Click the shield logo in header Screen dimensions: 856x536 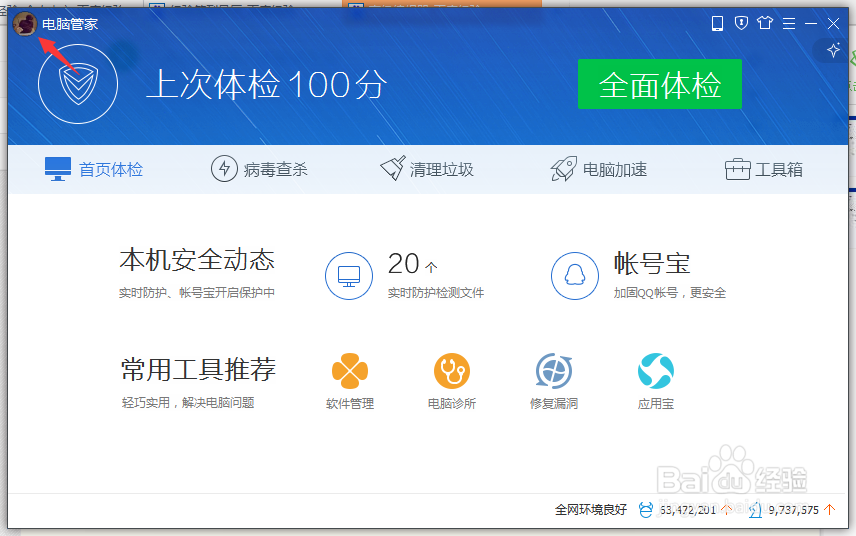(x=78, y=84)
